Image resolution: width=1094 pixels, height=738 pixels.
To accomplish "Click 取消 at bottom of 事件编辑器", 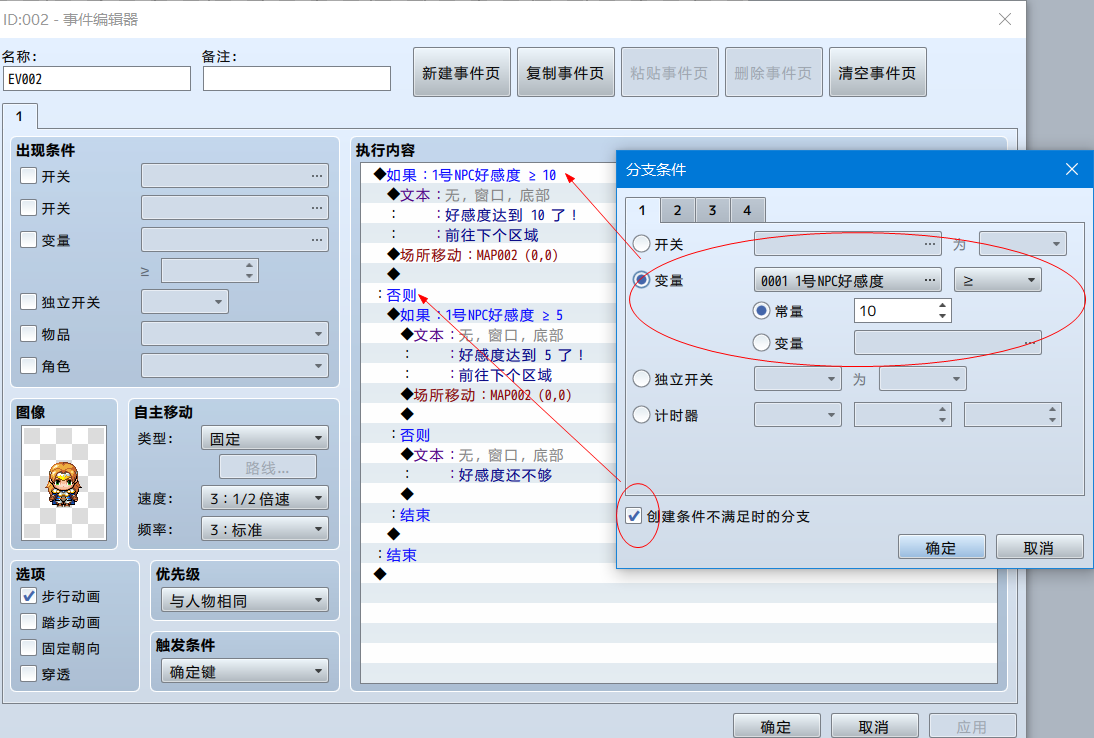I will tap(874, 726).
